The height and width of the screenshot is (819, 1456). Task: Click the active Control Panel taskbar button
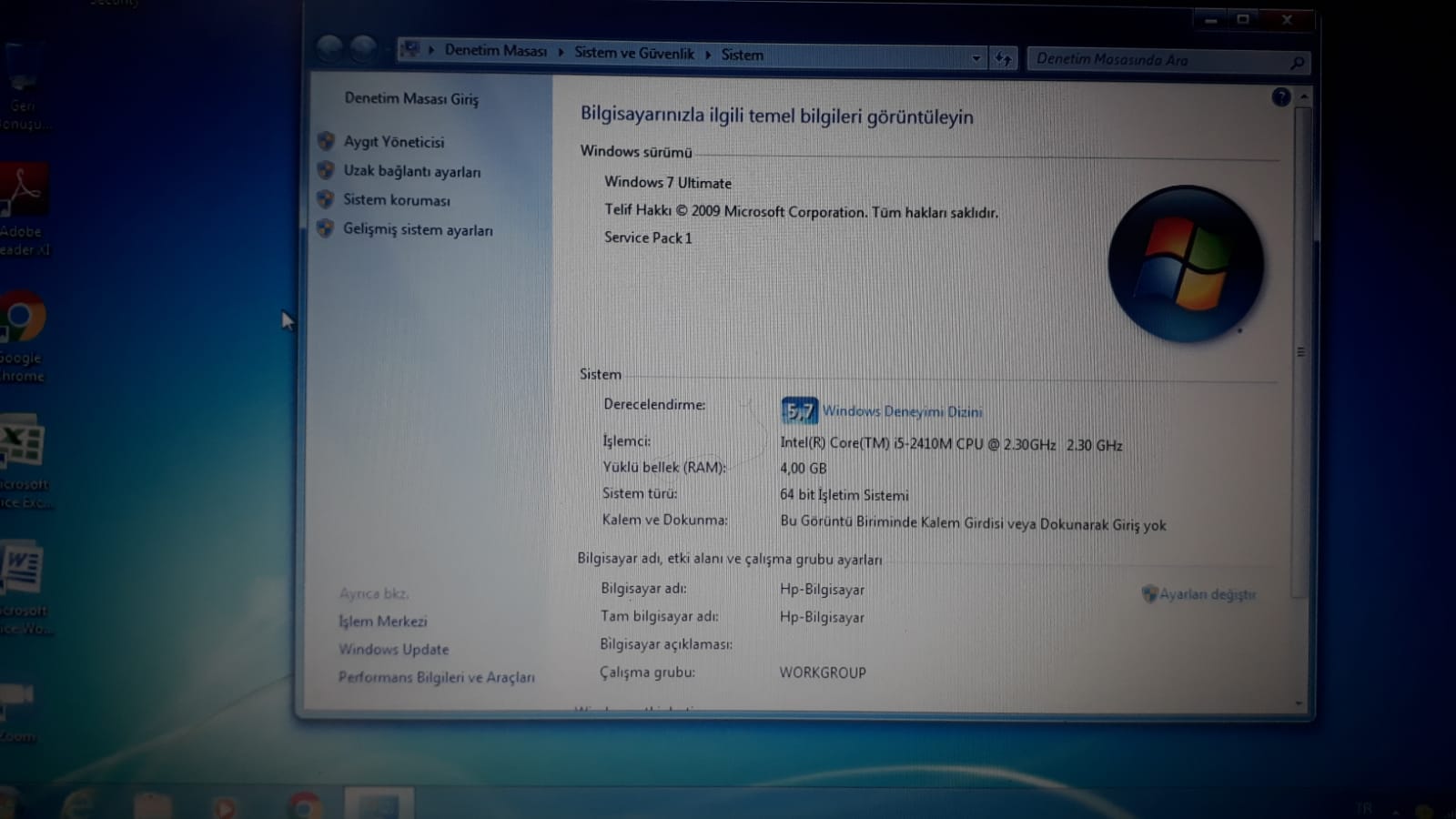[379, 804]
